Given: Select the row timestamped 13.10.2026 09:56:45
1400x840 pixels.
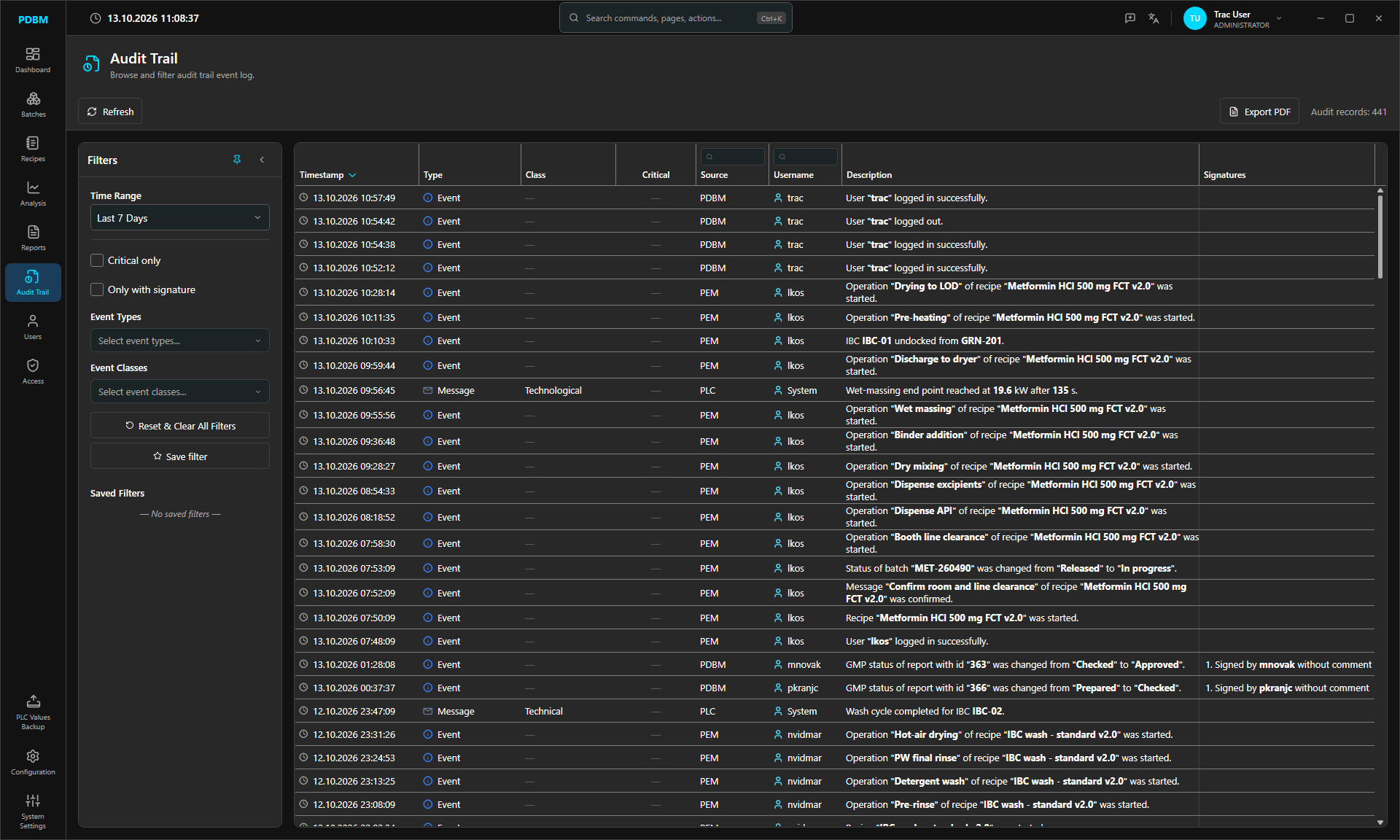Looking at the screenshot, I should [x=834, y=390].
